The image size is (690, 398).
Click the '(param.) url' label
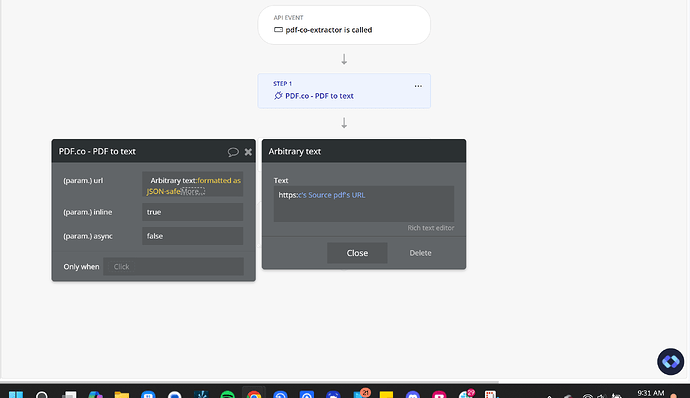point(83,181)
